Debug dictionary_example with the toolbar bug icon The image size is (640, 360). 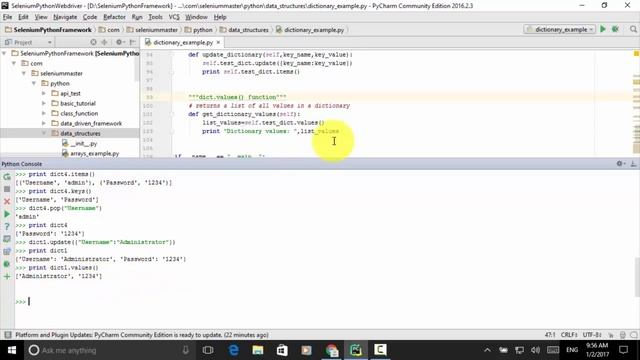pos(616,29)
